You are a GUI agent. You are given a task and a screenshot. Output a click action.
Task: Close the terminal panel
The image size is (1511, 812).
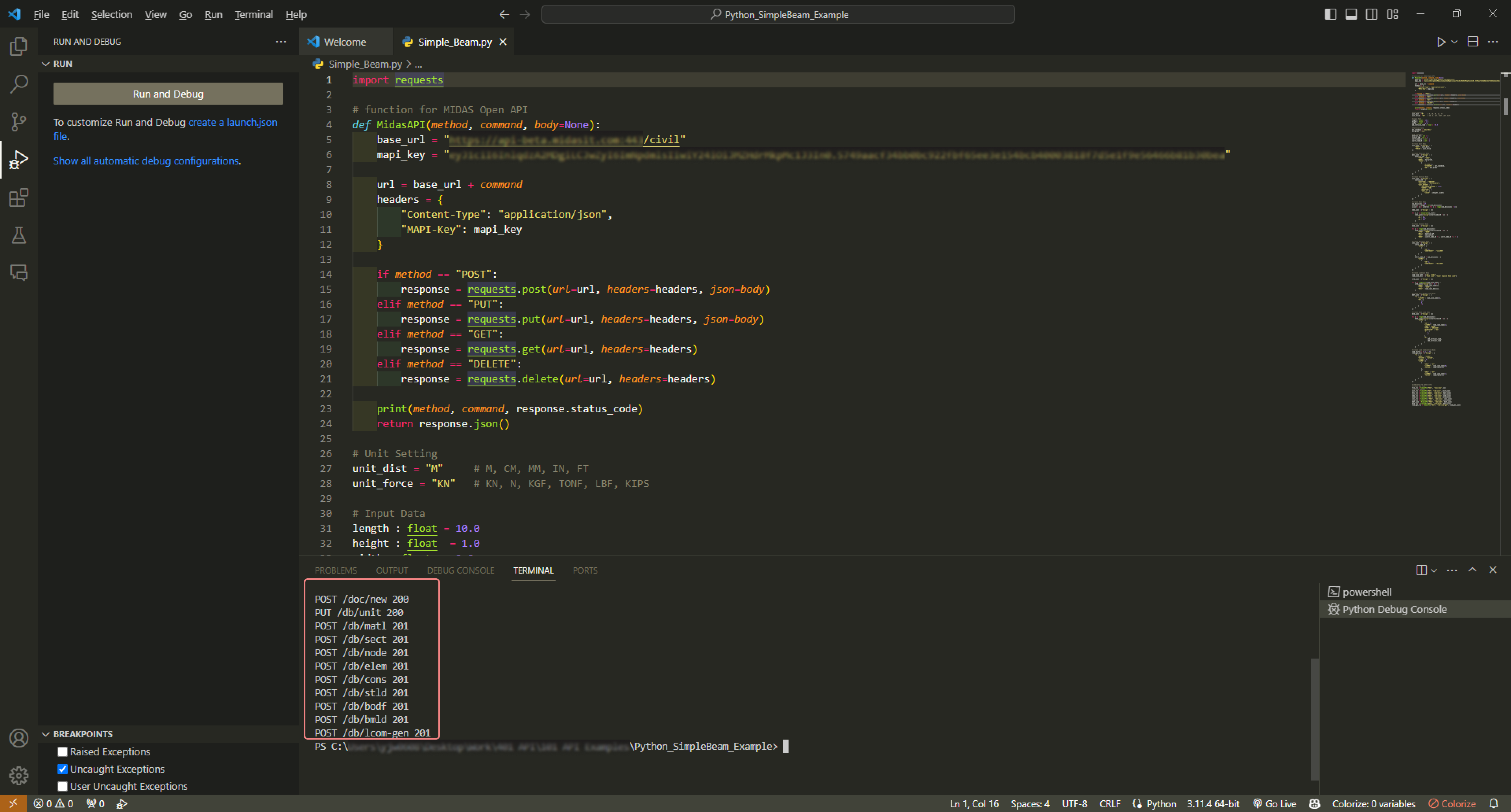tap(1493, 570)
